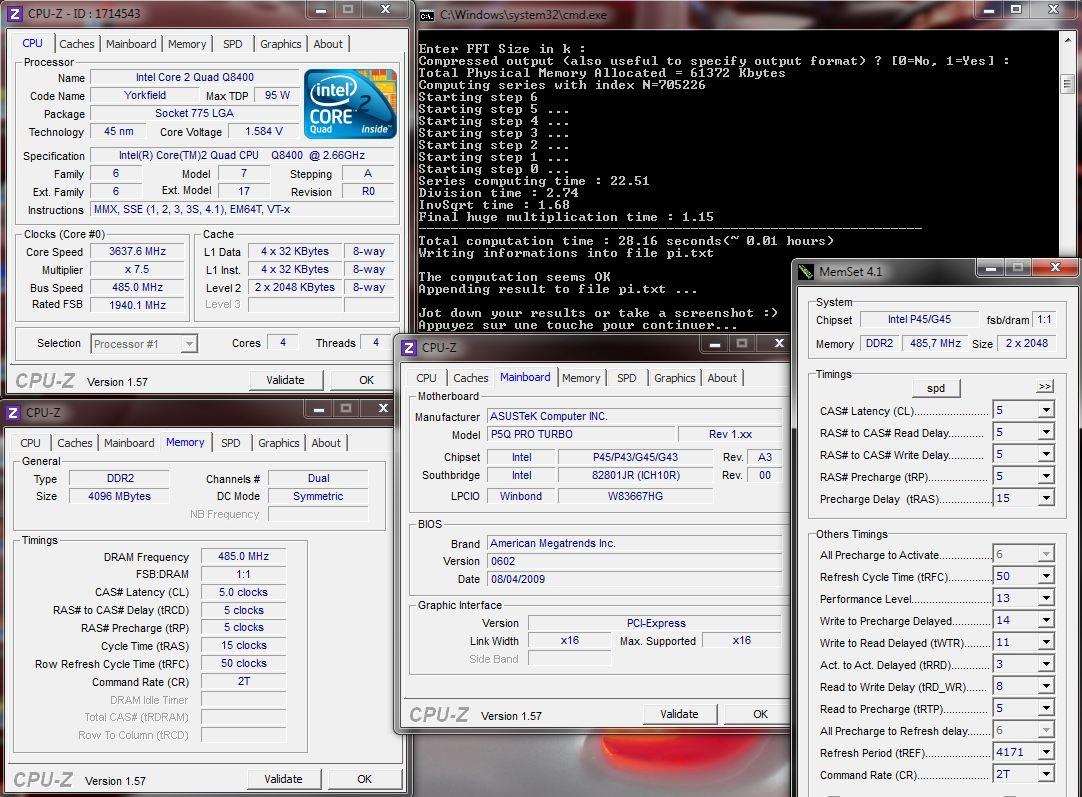
Task: Open the CAS# Latency (CL) dropdown in MemSet
Action: (x=1046, y=411)
